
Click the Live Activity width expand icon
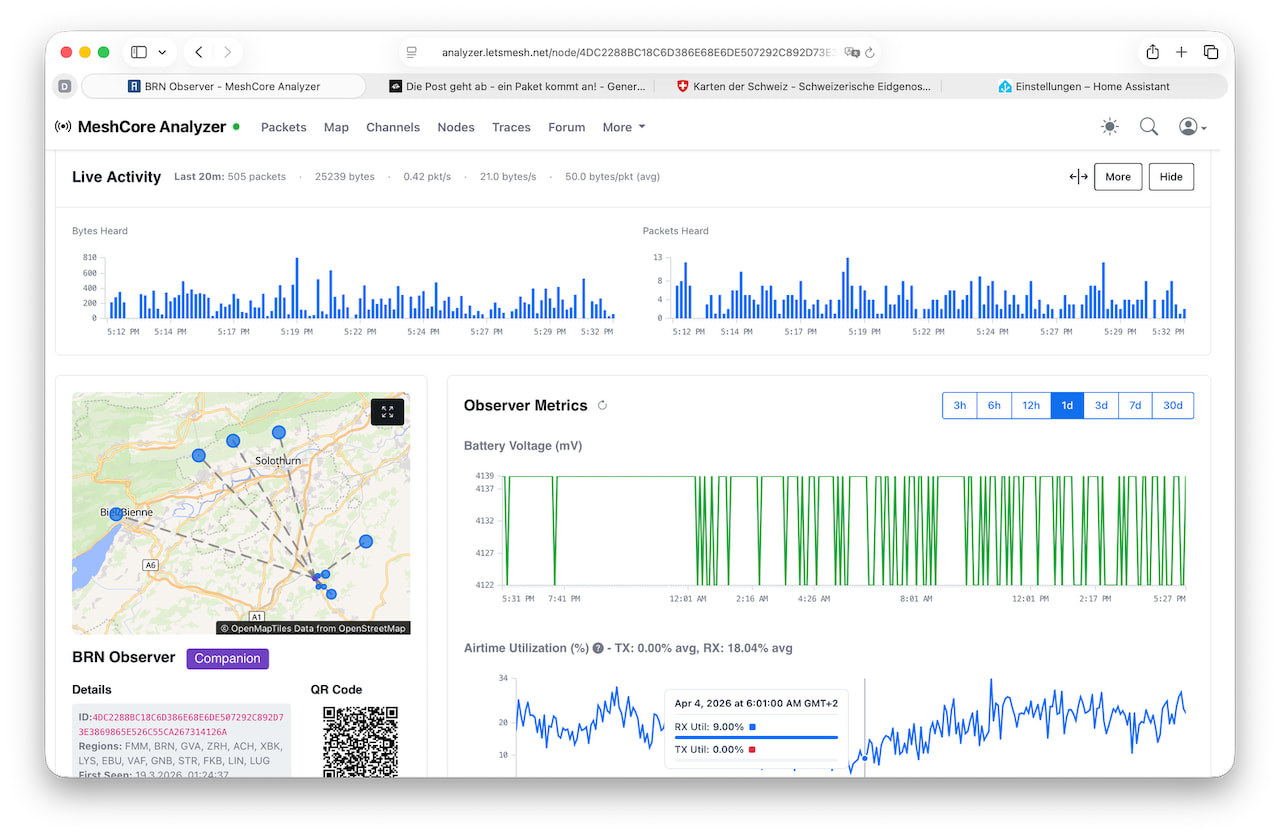(1078, 177)
